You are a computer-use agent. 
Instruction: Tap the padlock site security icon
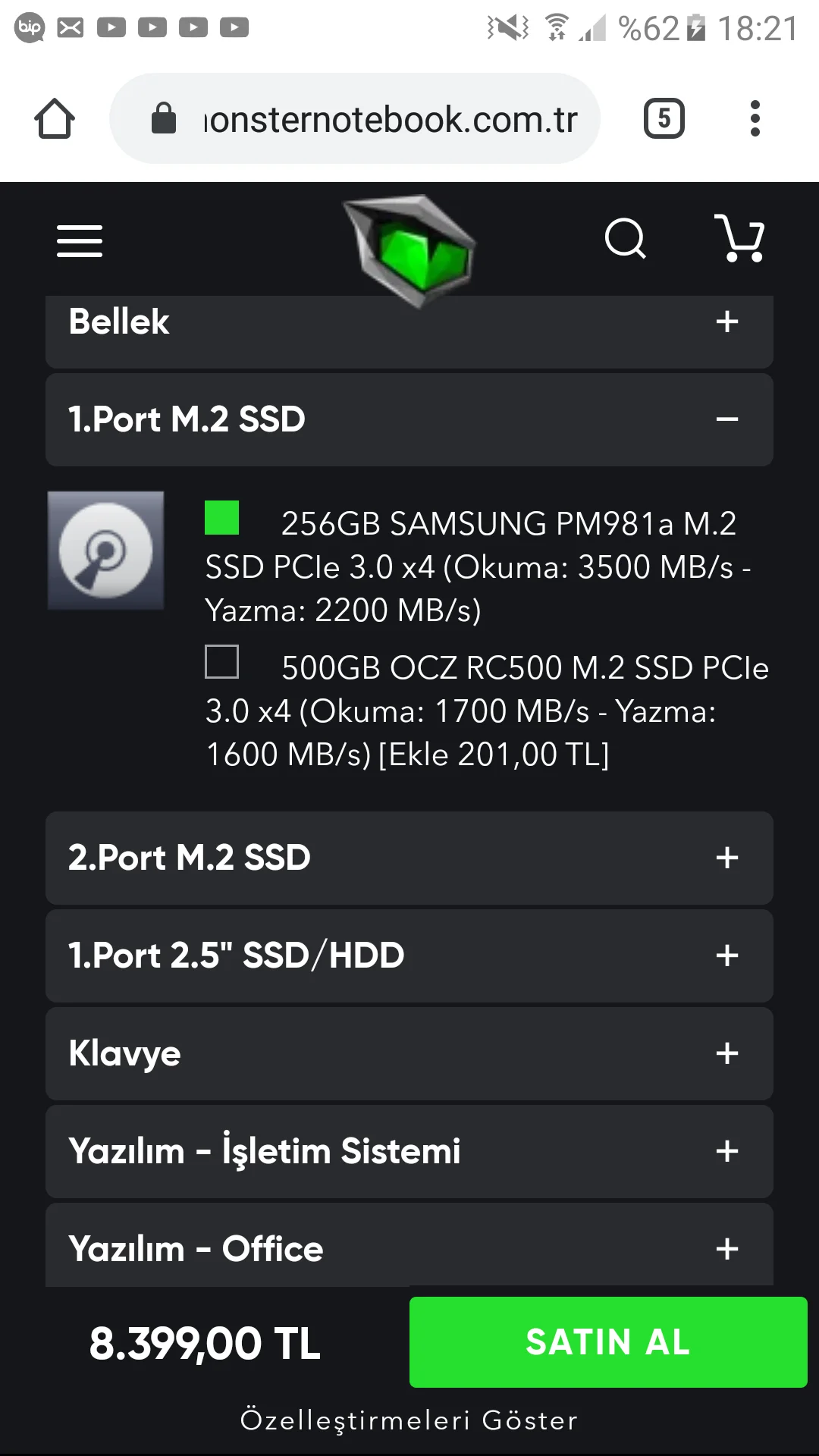tap(164, 119)
